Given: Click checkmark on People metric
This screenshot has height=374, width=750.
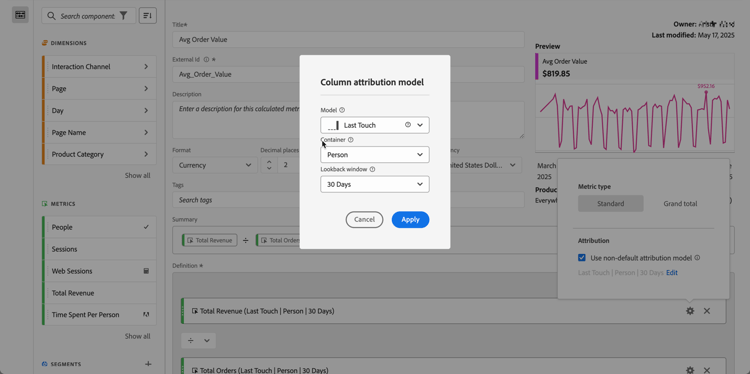Looking at the screenshot, I should [146, 227].
